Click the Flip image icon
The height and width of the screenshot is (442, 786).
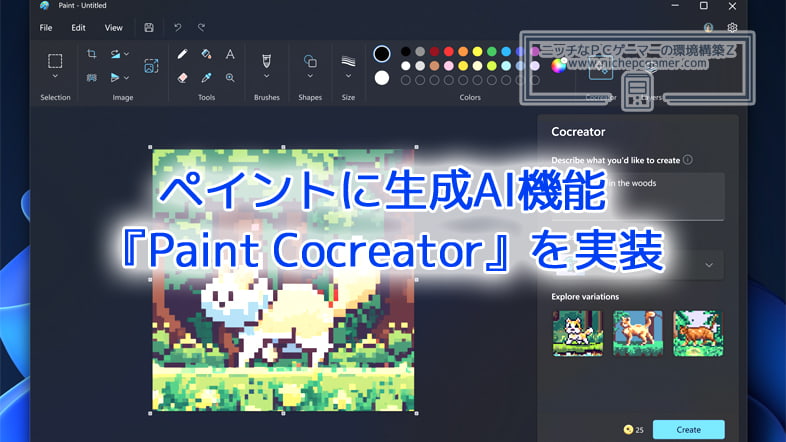[115, 78]
